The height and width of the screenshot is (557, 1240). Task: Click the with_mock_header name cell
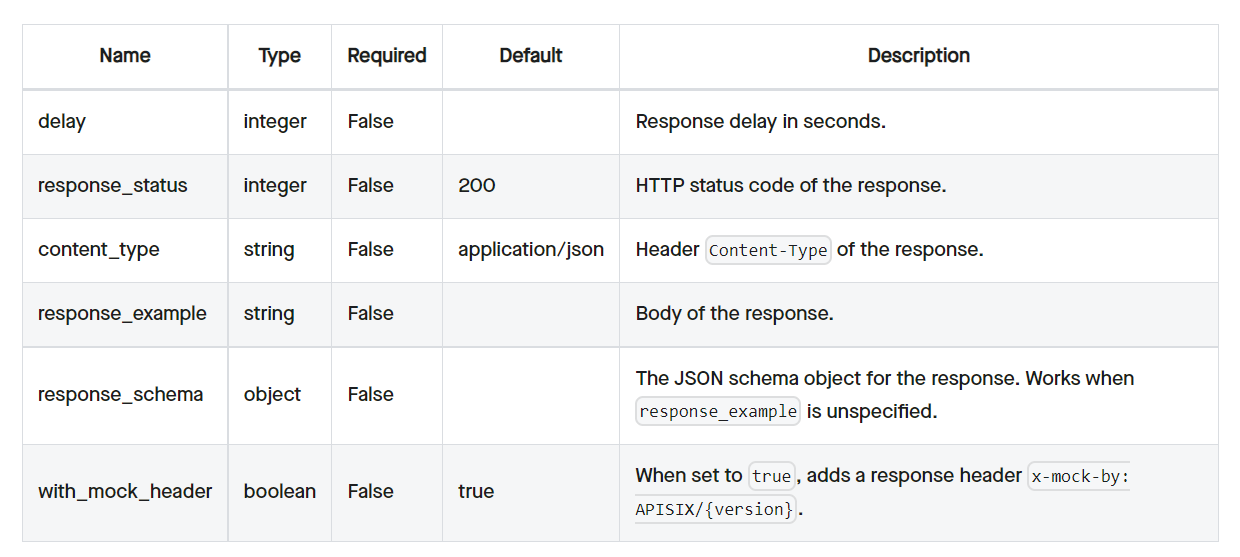[x=125, y=491]
